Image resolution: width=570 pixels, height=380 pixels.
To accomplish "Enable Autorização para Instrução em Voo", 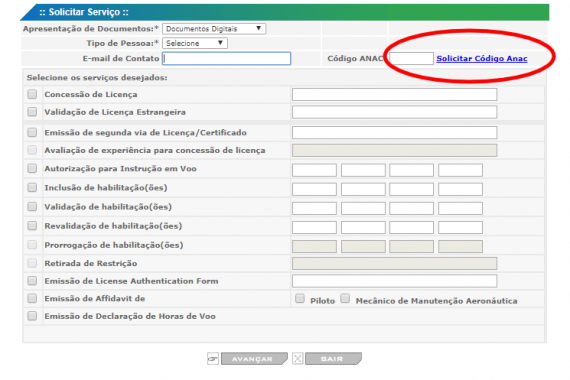I will (32, 168).
